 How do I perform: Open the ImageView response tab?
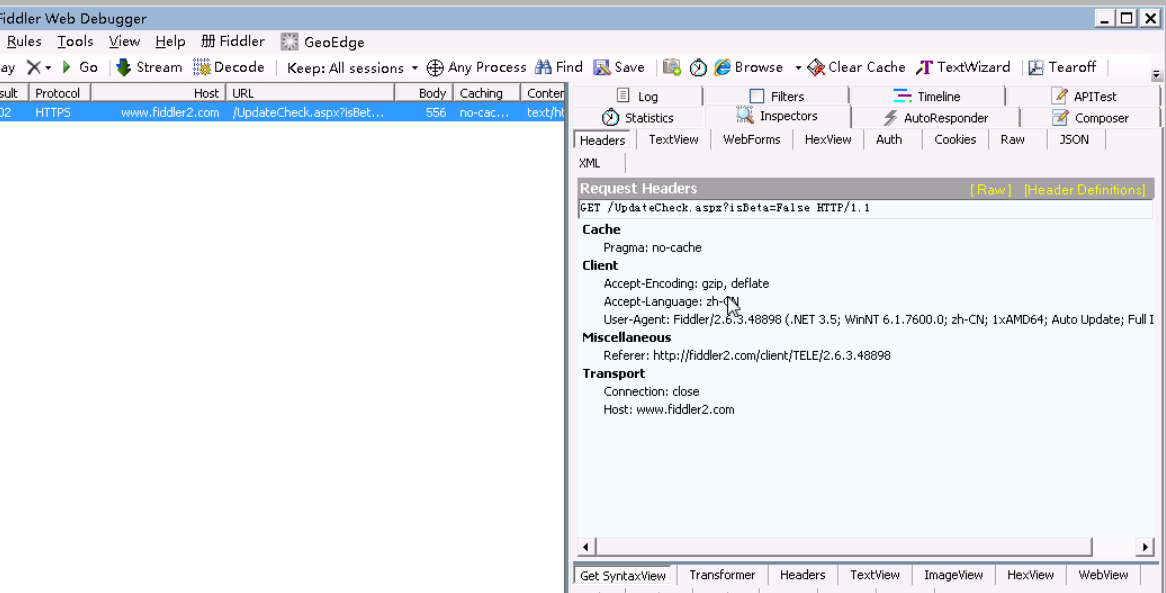click(x=953, y=574)
